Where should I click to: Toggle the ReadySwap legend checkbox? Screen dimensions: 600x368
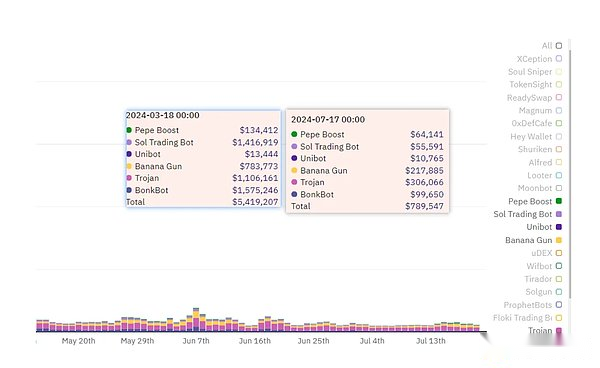tap(559, 97)
